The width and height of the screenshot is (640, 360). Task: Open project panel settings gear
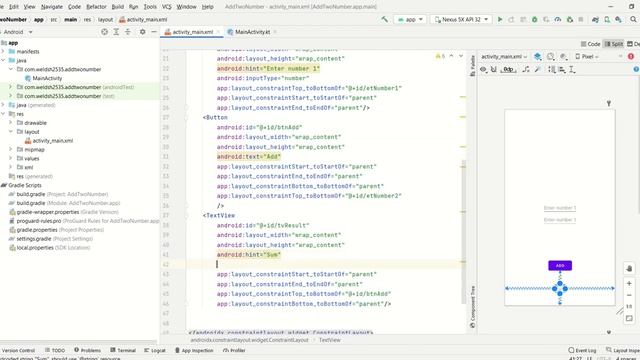(142, 32)
